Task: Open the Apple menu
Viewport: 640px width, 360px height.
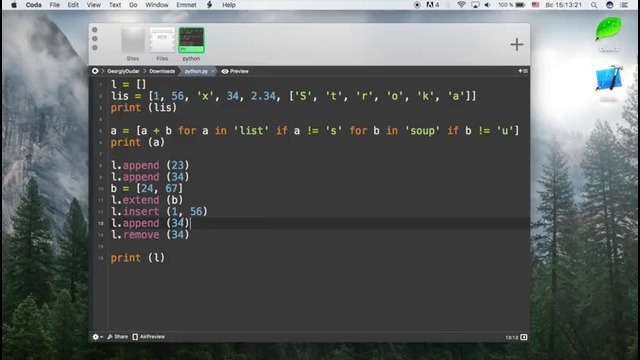Action: [14, 5]
